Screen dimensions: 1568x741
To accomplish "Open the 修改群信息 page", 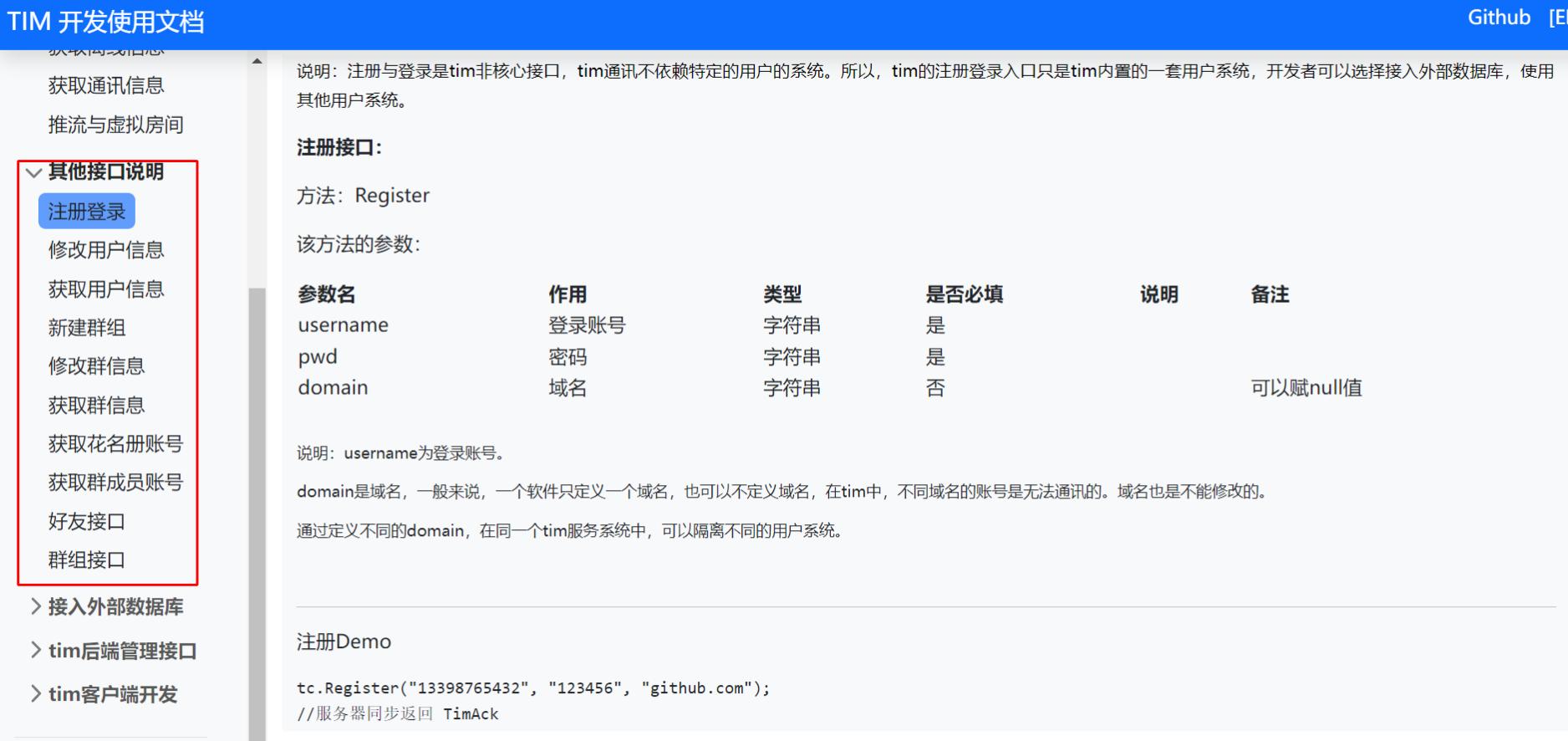I will point(96,366).
